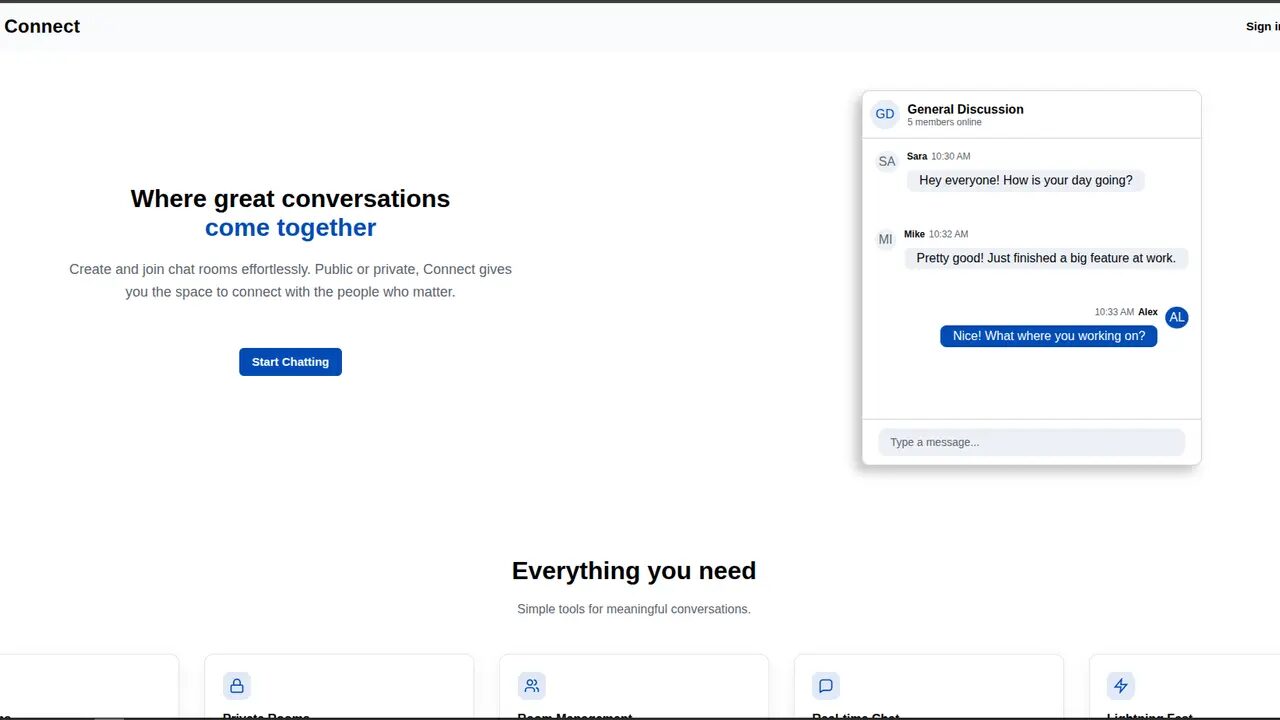The height and width of the screenshot is (720, 1280).
Task: Click the '5 members online' status text
Action: coord(944,122)
